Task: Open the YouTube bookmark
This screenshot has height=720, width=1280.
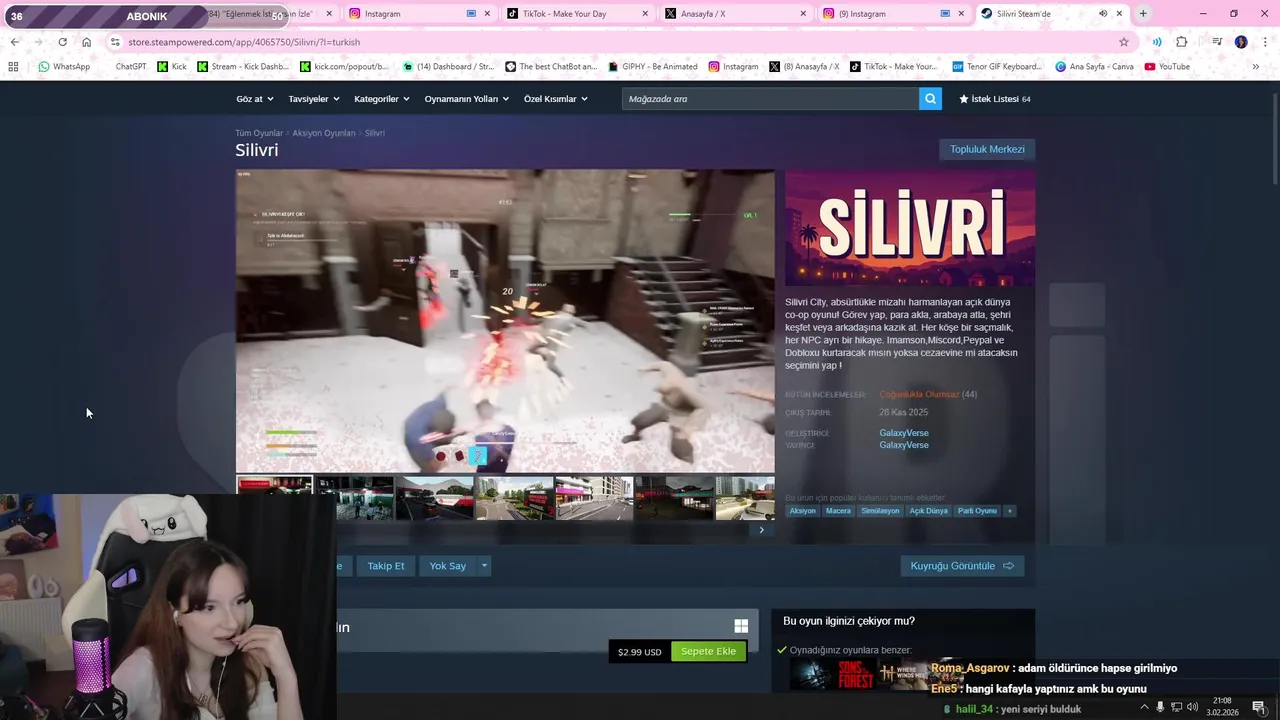Action: point(1167,67)
